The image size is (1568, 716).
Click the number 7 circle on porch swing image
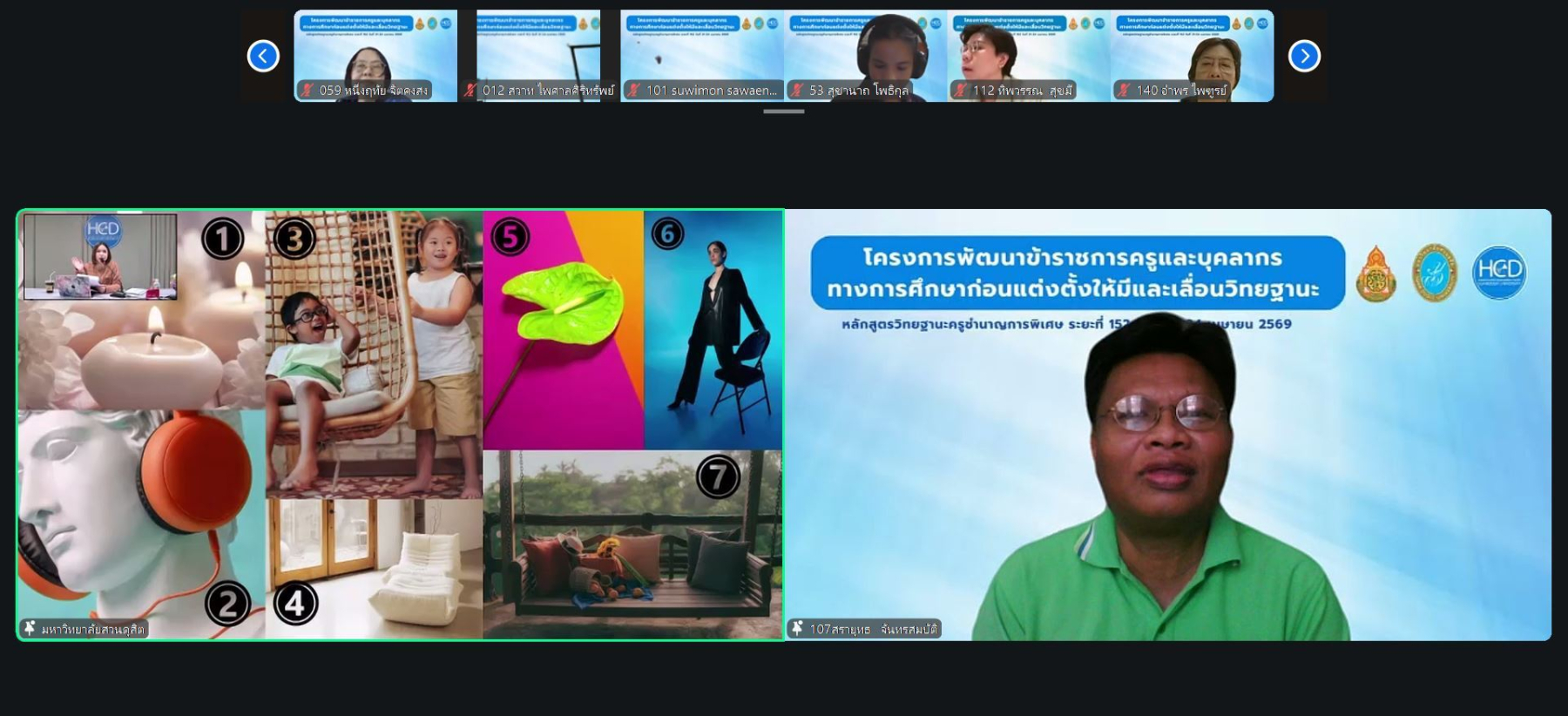click(x=718, y=476)
